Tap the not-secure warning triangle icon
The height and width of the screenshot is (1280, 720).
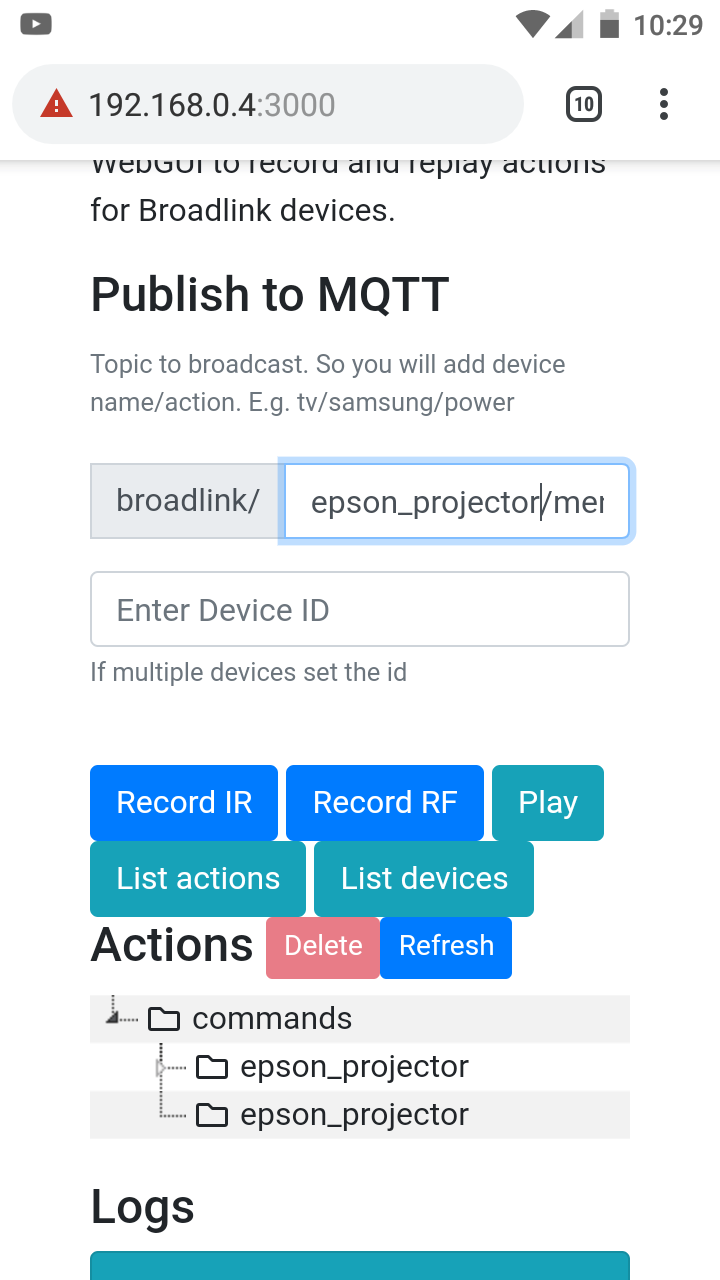(x=57, y=104)
